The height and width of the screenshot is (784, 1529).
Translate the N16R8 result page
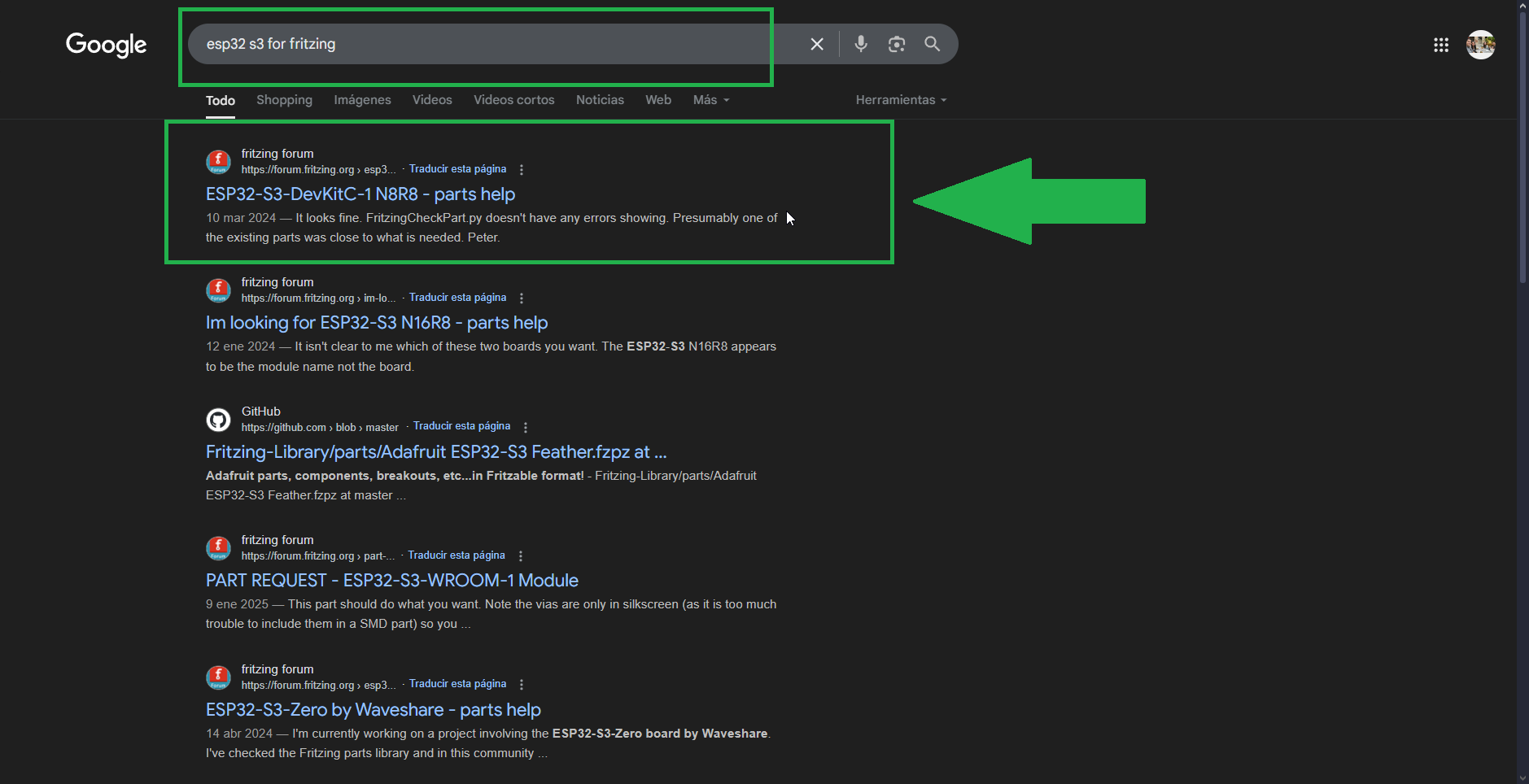click(457, 298)
